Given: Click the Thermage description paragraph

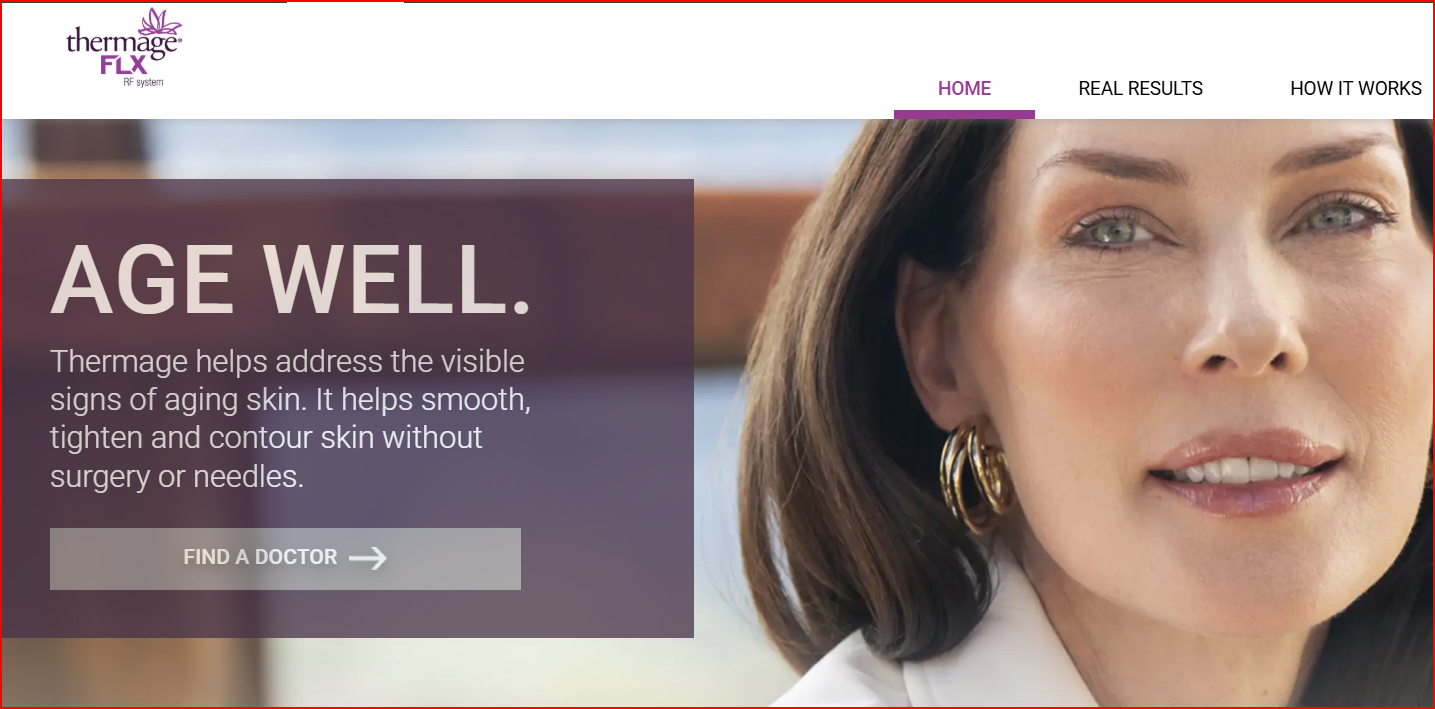Looking at the screenshot, I should (x=290, y=418).
